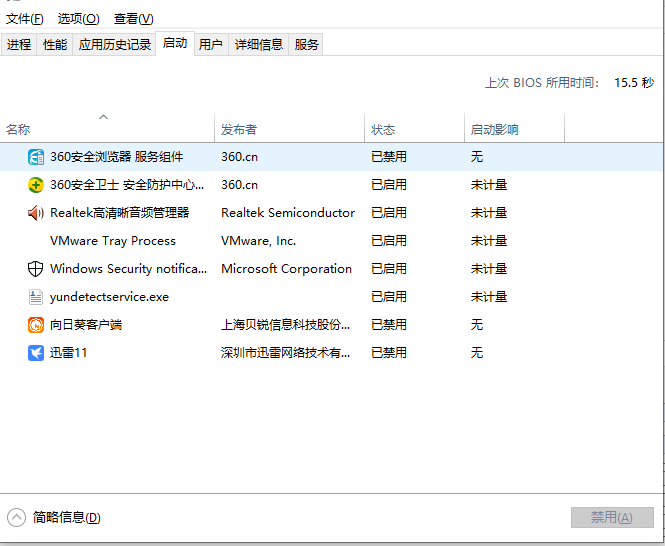Click the Windows Security shield icon
665x546 pixels.
[36, 269]
